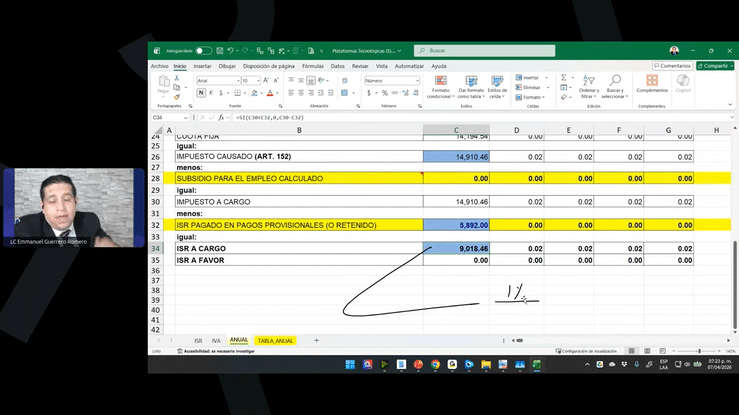
Task: Decrease decimal places
Action: (x=416, y=93)
